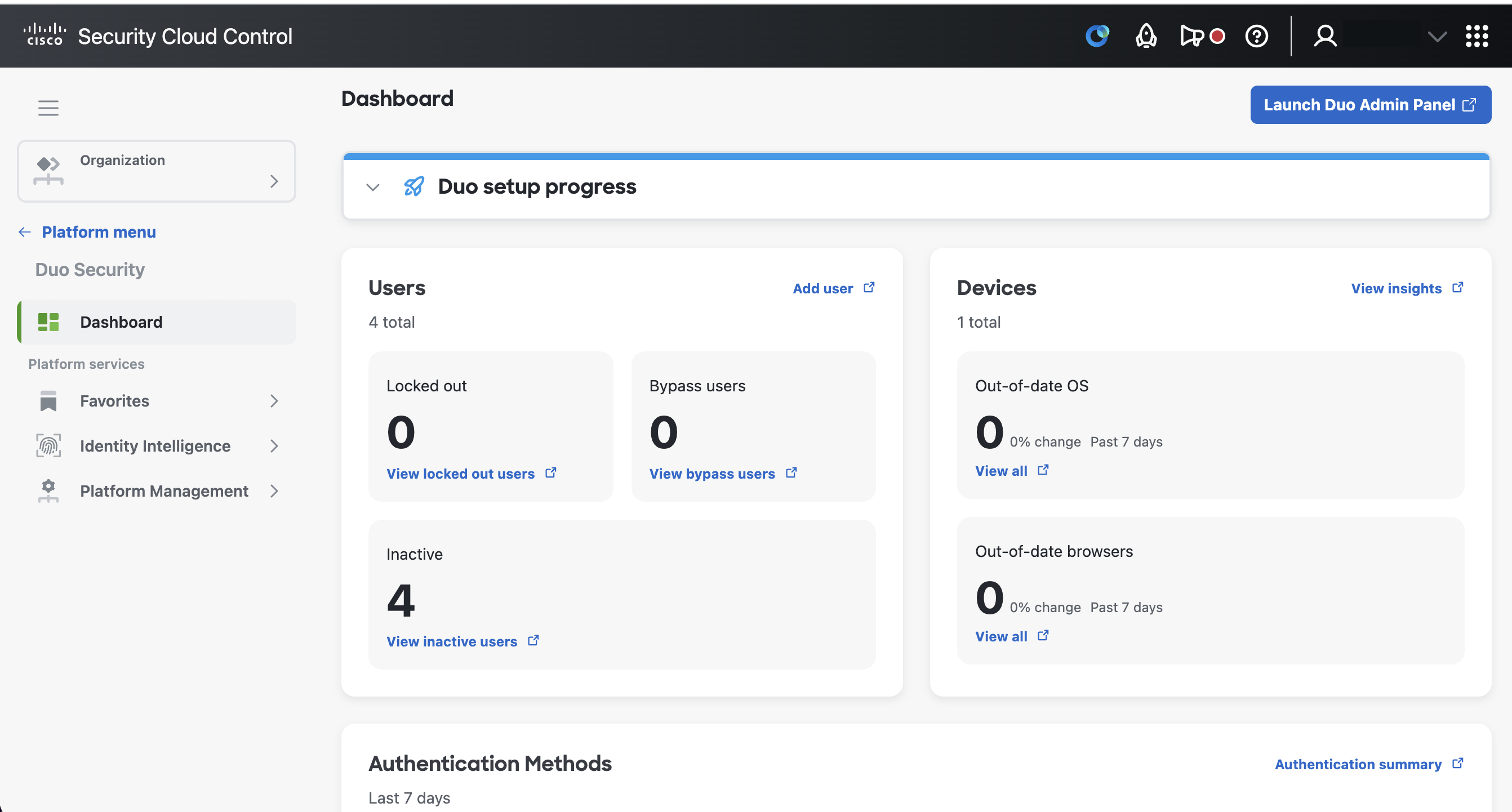Expand the Platform Management submenu arrow
The width and height of the screenshot is (1512, 812).
click(x=274, y=491)
